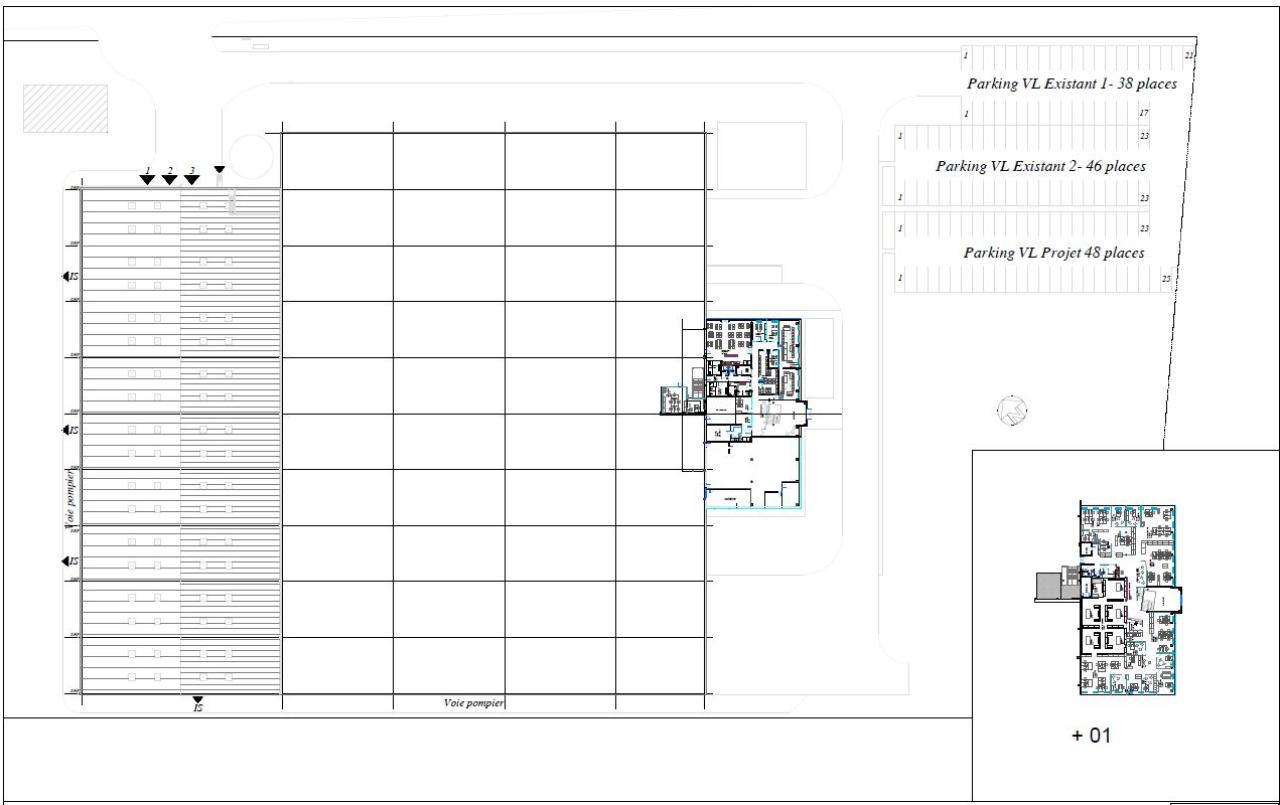Click the 'Parking VL Projet 48 places' label
Image resolution: width=1280 pixels, height=805 pixels.
1053,253
